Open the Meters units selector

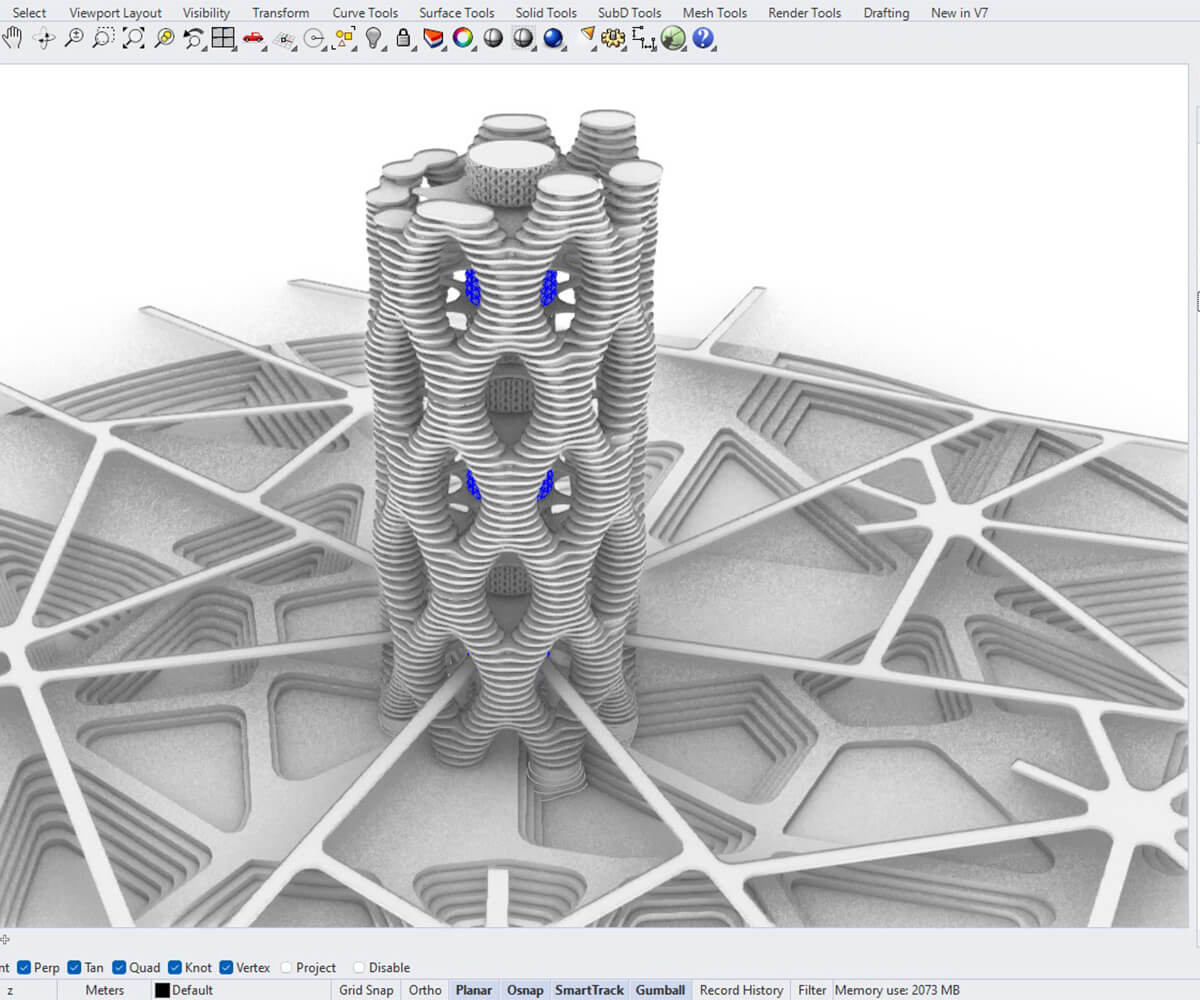click(105, 989)
